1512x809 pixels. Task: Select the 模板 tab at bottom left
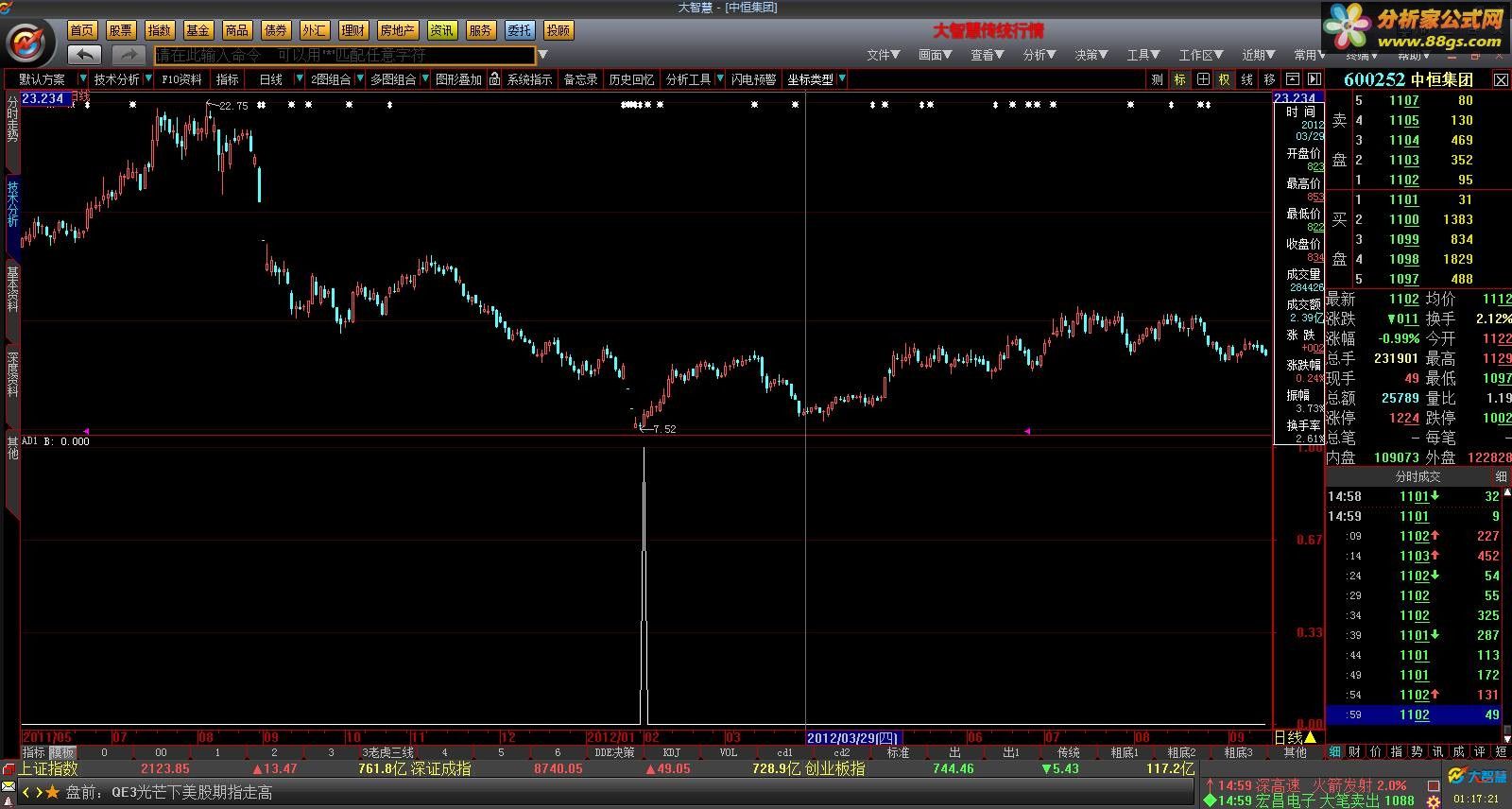[x=62, y=752]
